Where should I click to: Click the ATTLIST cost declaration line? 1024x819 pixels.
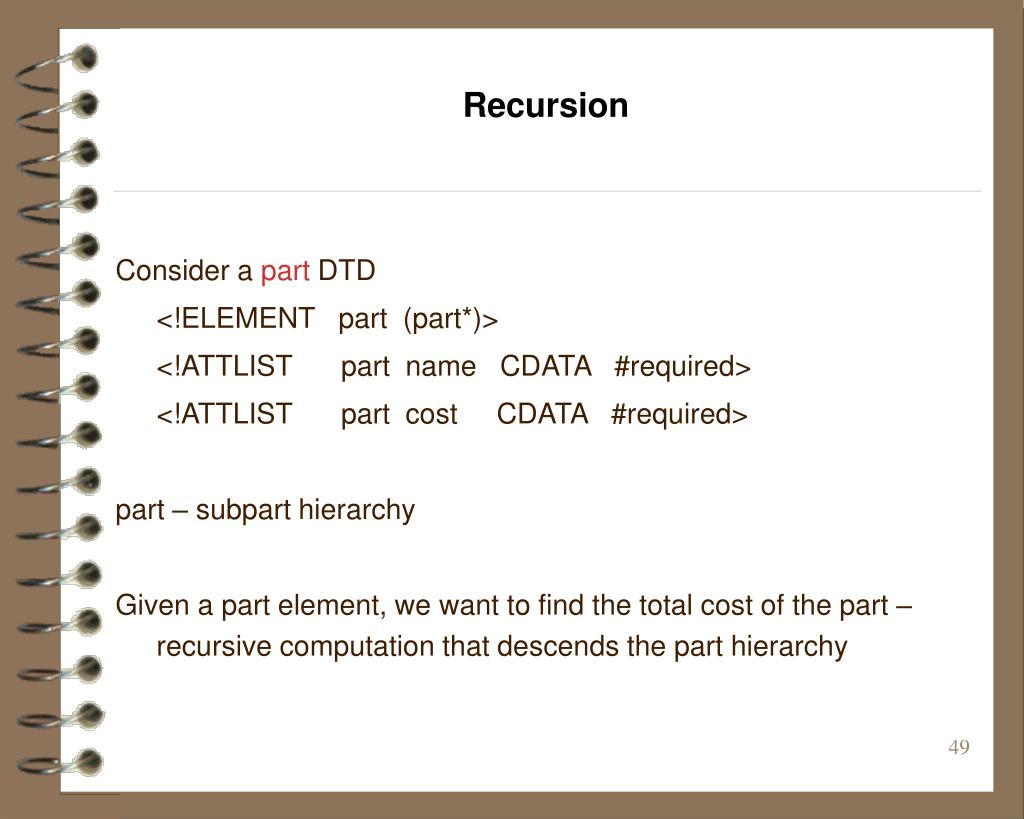click(452, 415)
